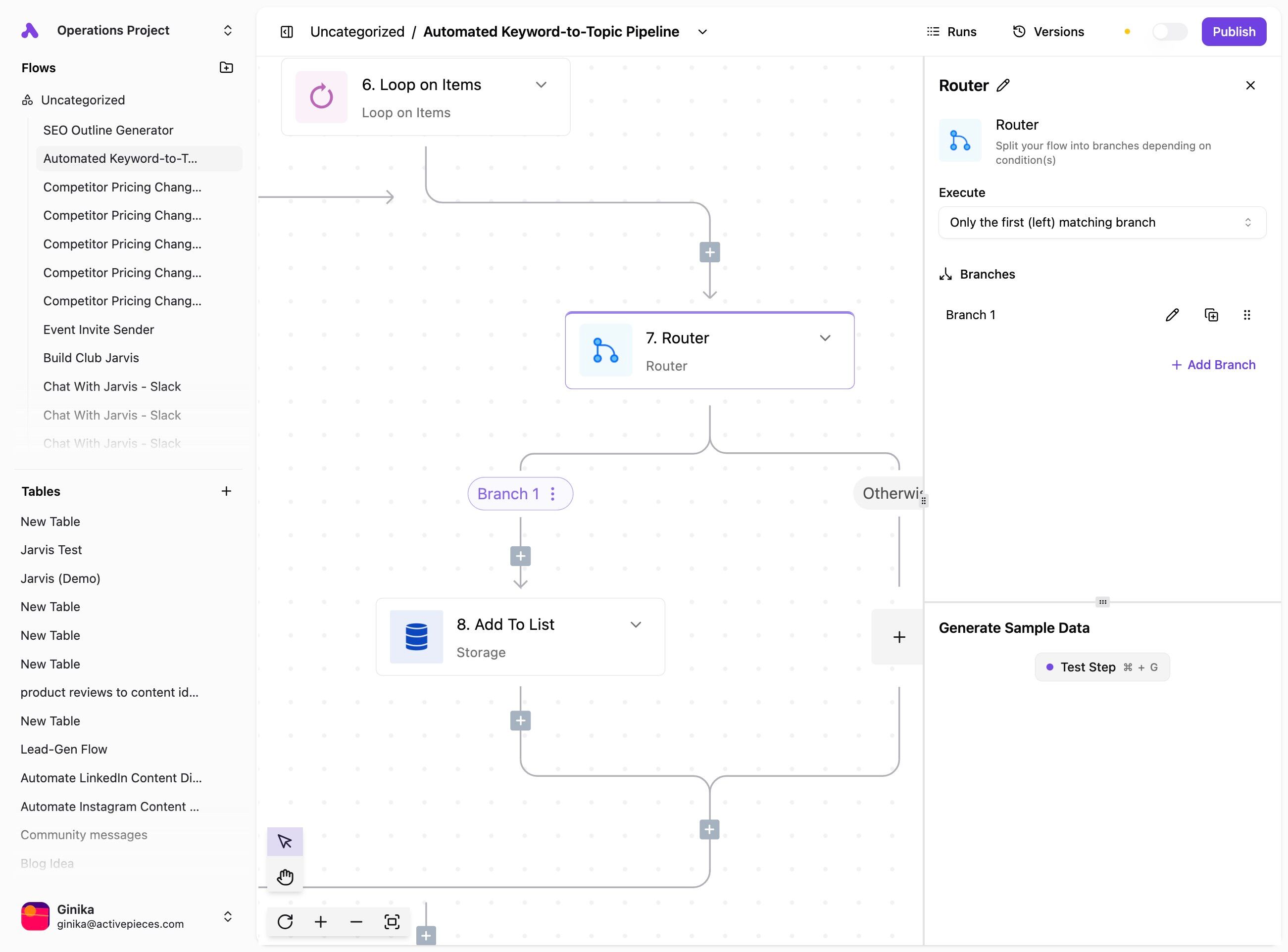Expand the 7. Router step chevron

click(x=825, y=337)
